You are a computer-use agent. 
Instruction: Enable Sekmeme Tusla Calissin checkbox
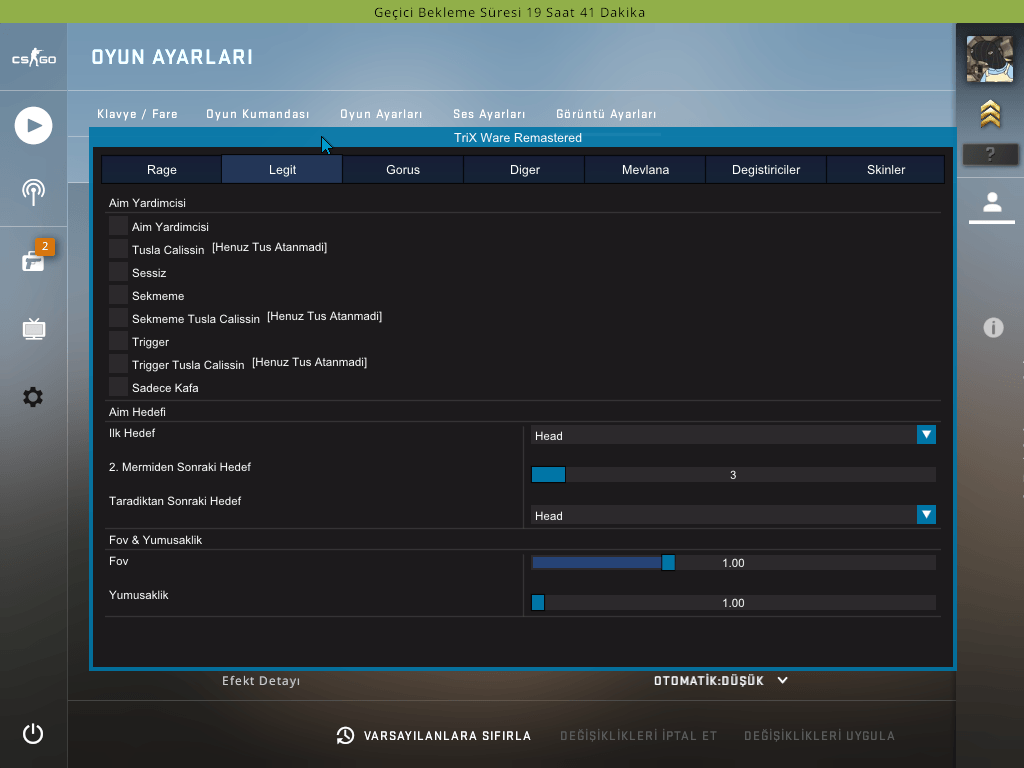[118, 317]
